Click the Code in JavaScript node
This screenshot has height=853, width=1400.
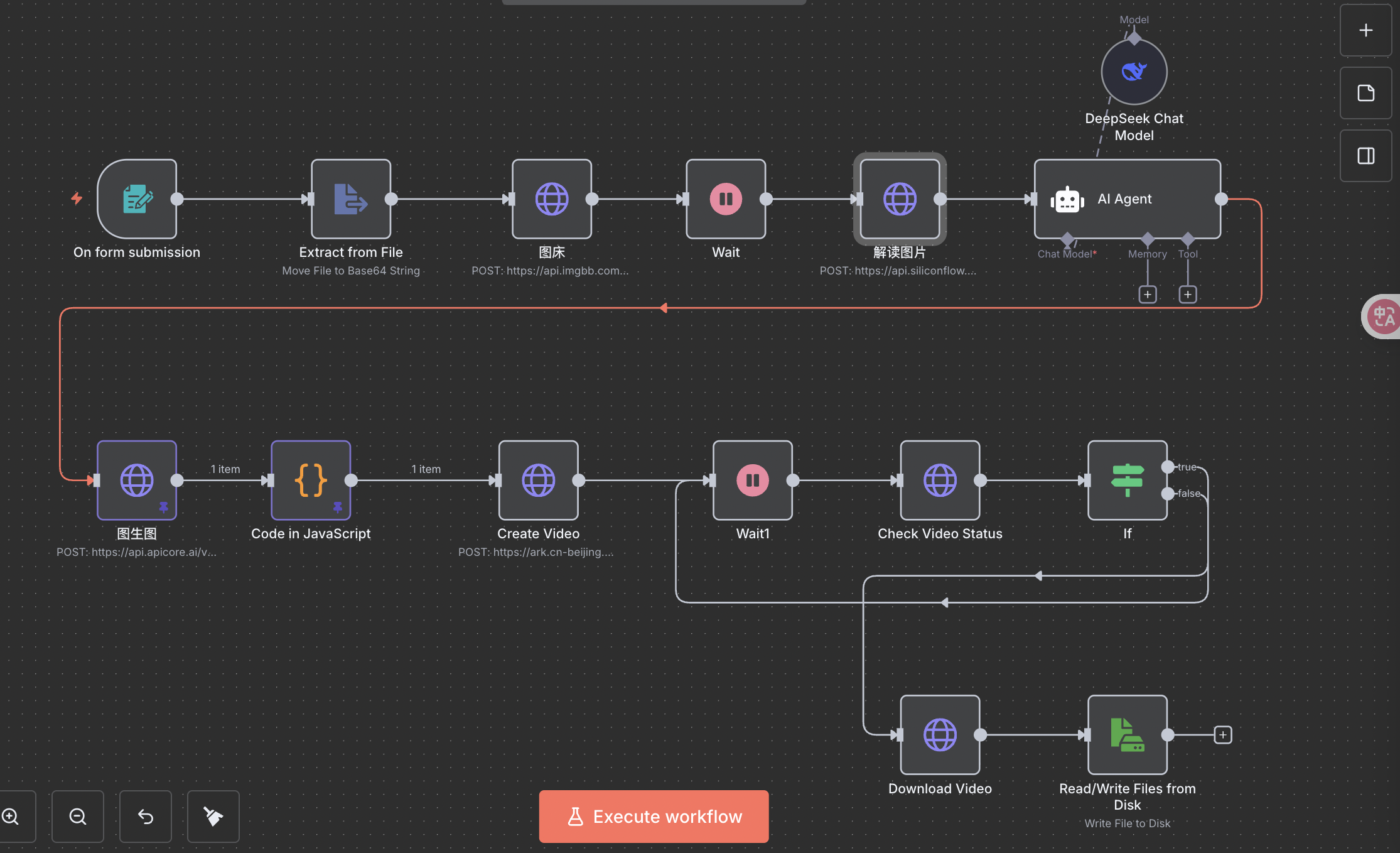(x=311, y=481)
